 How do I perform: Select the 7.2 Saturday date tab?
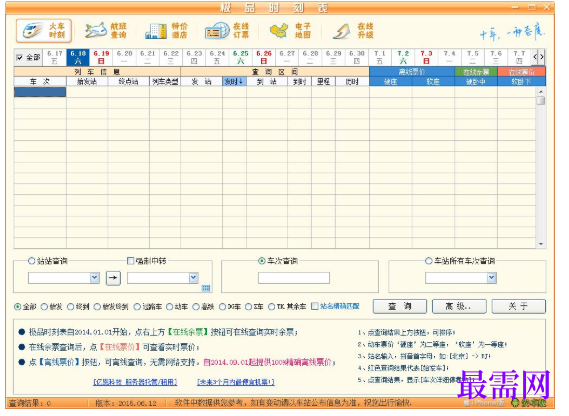pos(403,57)
